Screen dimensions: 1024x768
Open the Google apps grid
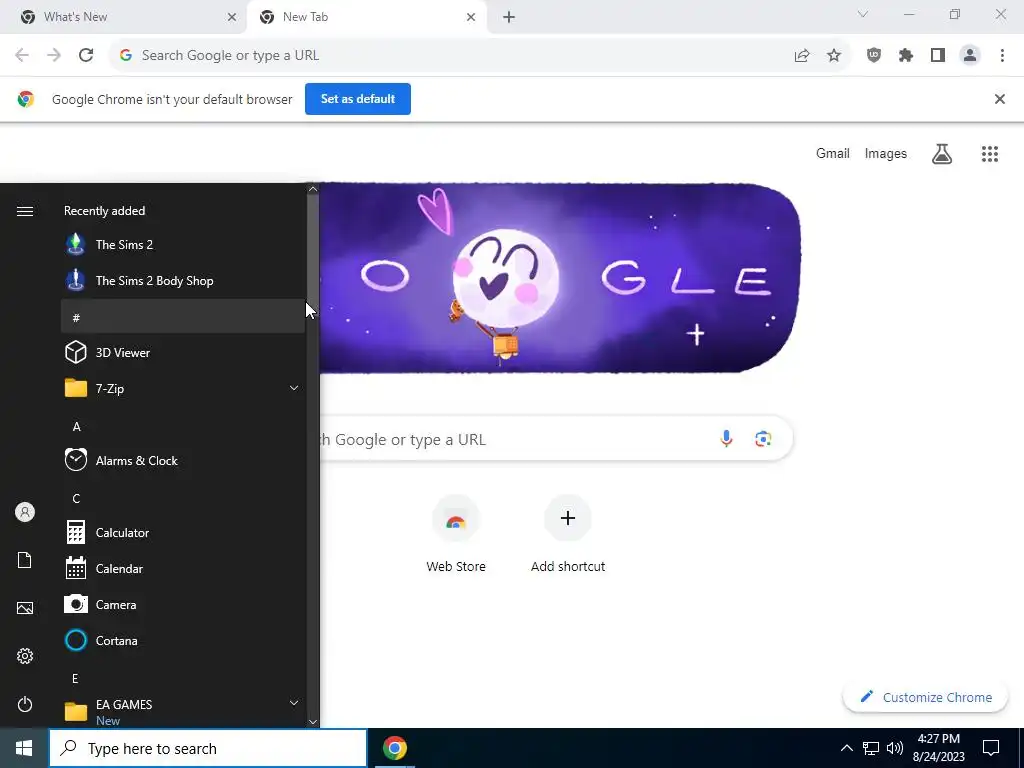(x=990, y=153)
